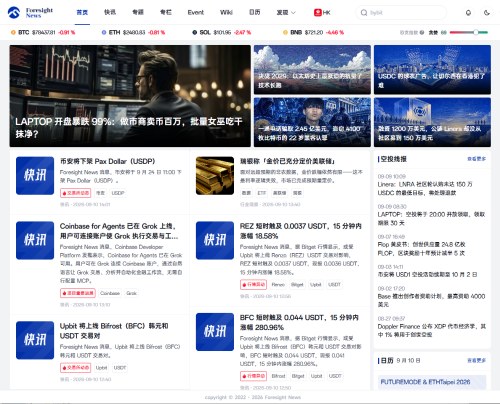Open the Wiki tab
500x404 pixels.
point(226,12)
